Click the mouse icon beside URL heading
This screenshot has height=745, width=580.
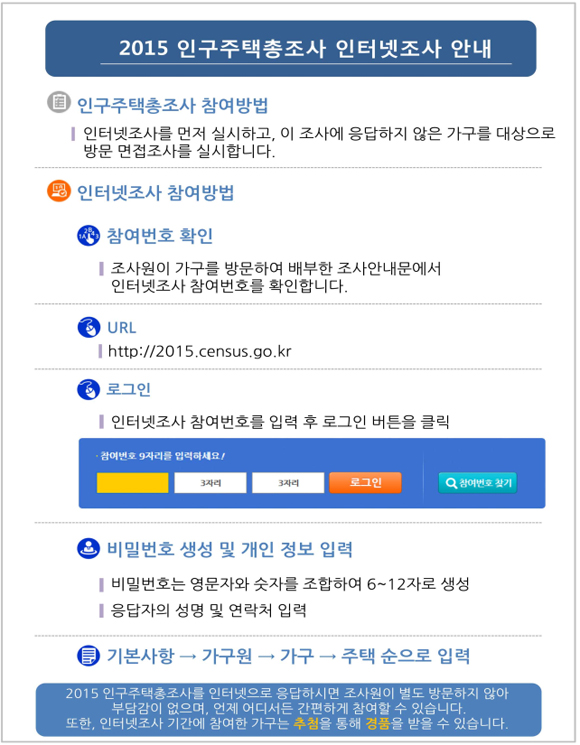coord(88,327)
